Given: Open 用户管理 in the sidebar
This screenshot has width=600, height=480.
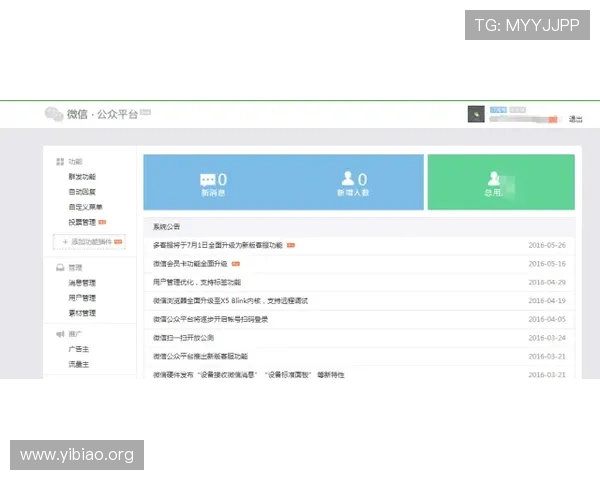Looking at the screenshot, I should click(82, 298).
